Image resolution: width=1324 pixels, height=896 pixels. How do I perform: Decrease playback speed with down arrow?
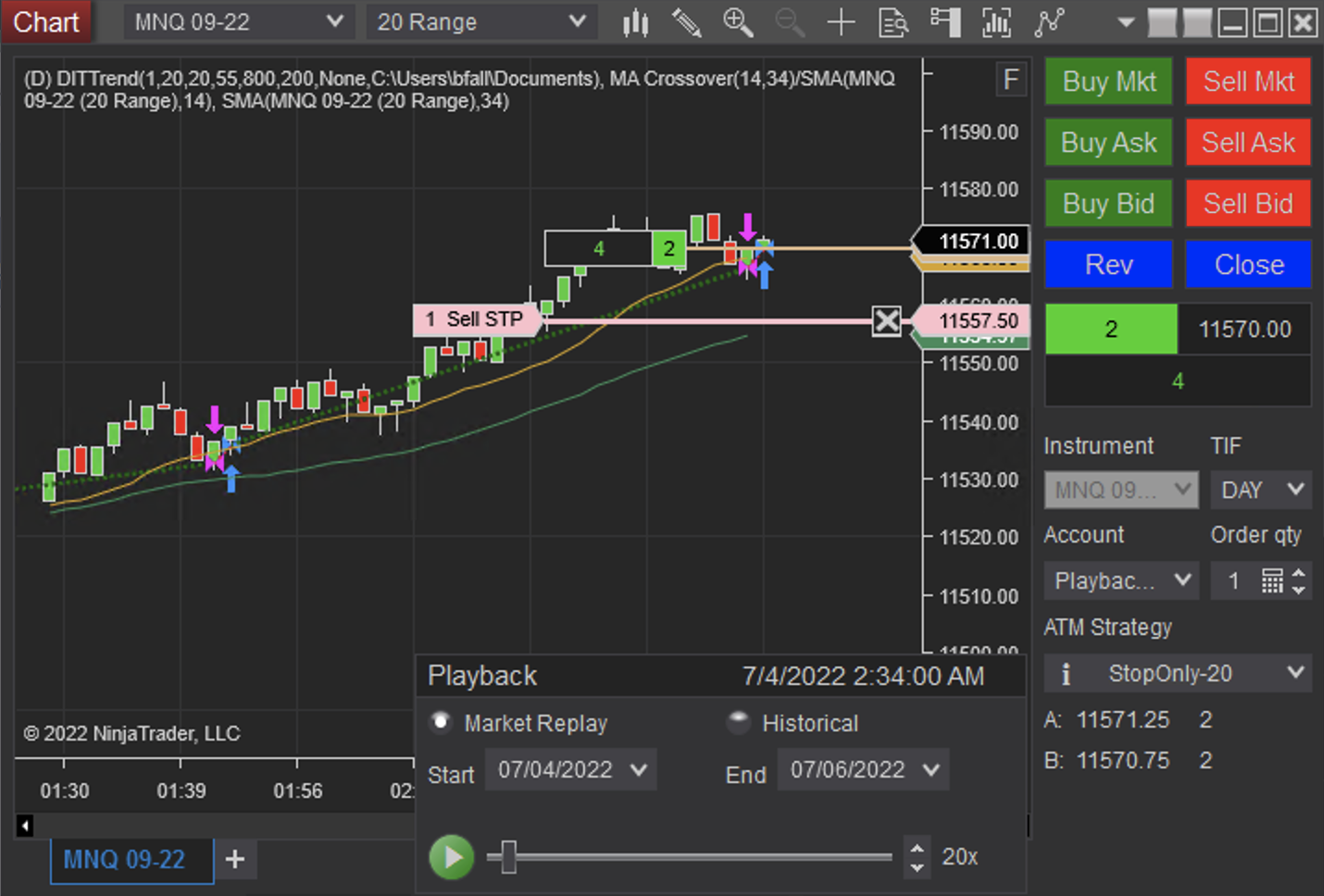click(917, 868)
